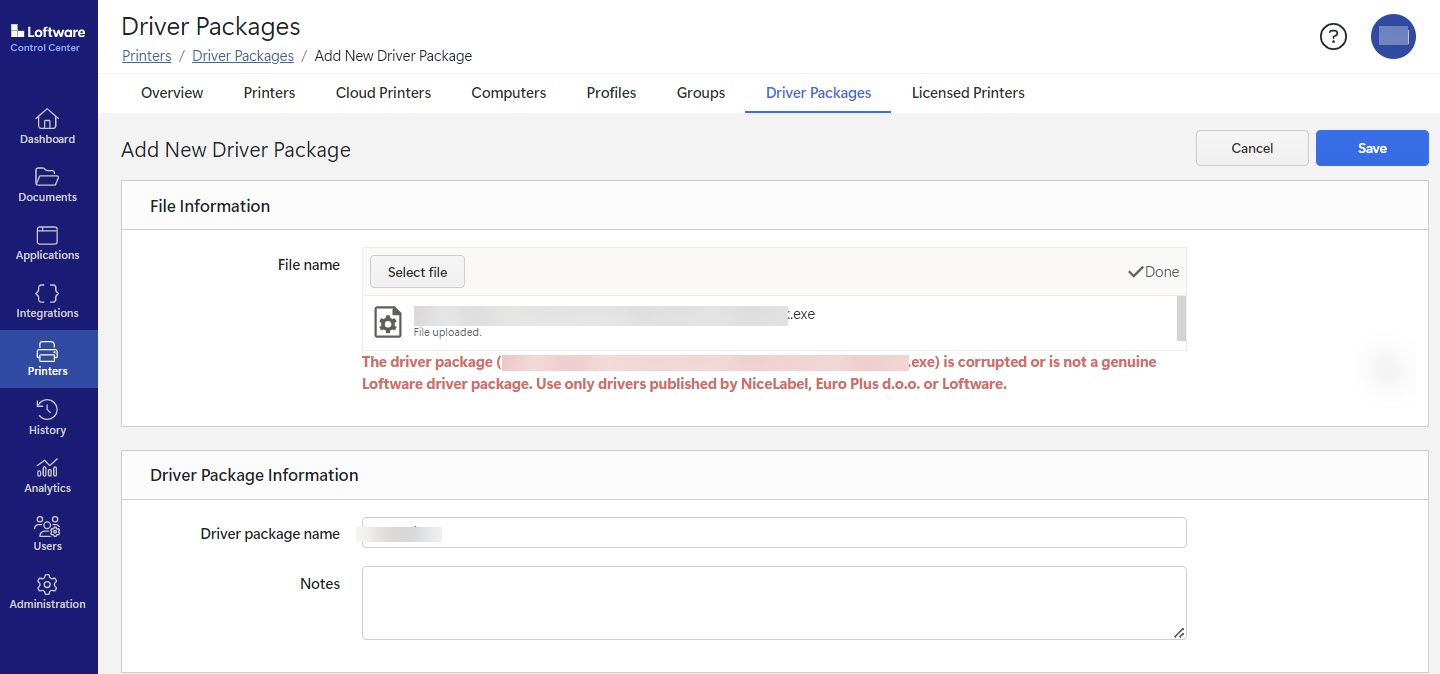Image resolution: width=1440 pixels, height=674 pixels.
Task: Open the help question mark icon
Action: [x=1333, y=37]
